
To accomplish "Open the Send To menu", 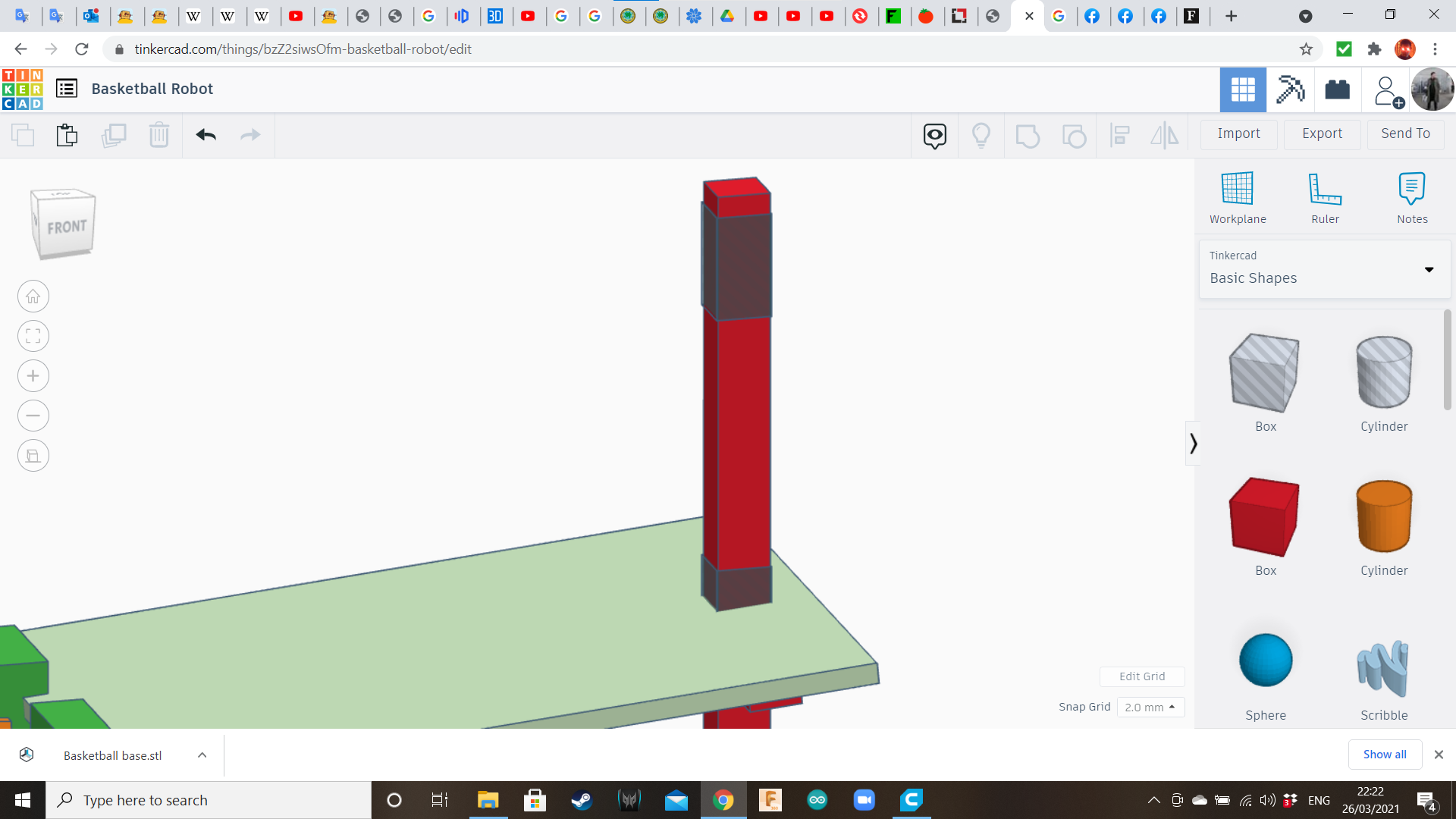I will click(1405, 133).
